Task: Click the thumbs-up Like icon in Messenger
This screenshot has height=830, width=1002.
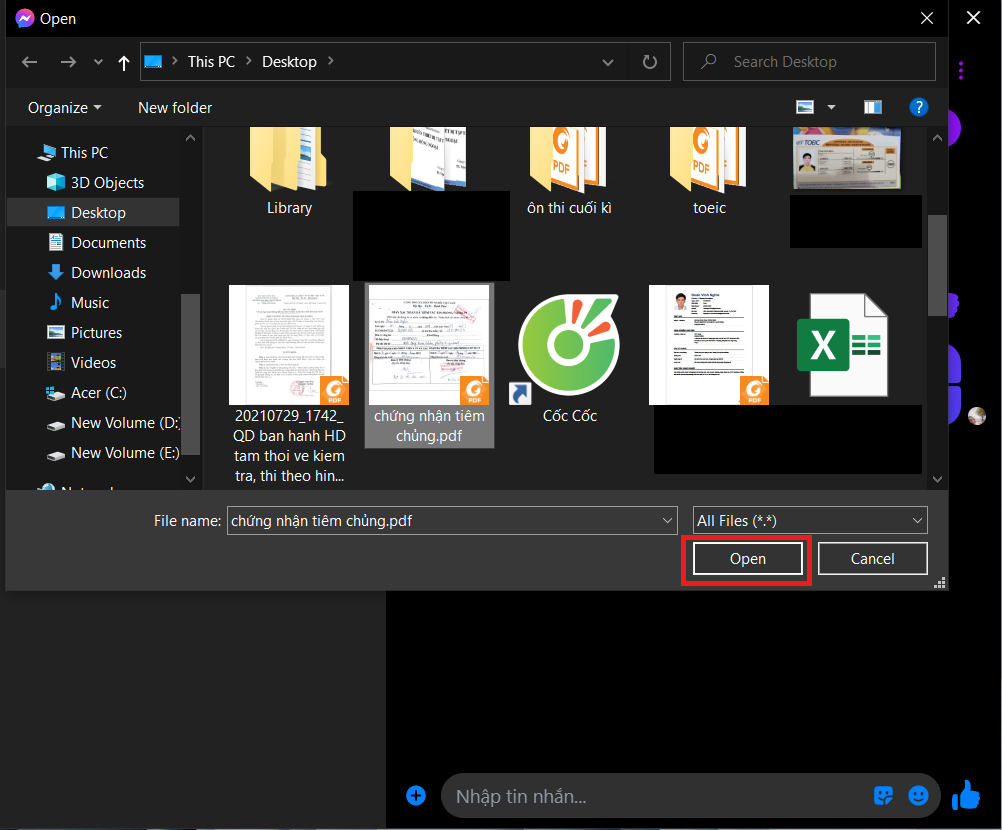Action: (x=966, y=795)
